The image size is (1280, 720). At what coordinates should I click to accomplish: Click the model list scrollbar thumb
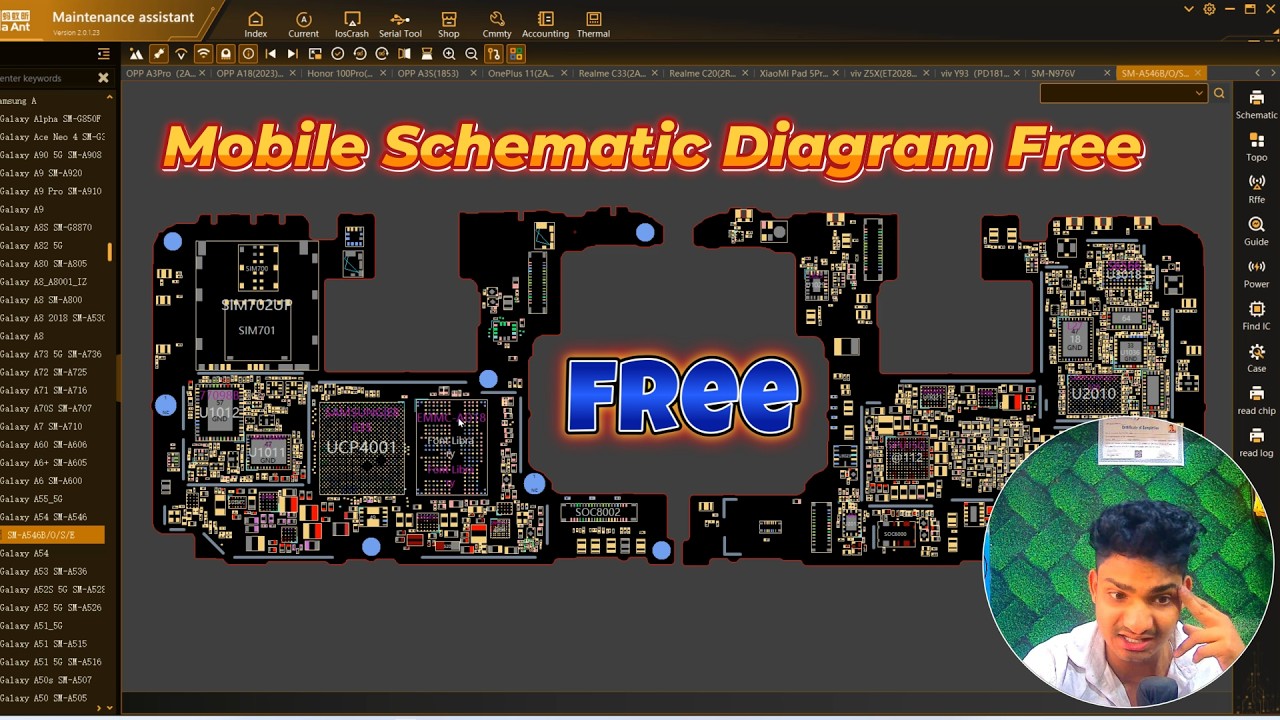click(110, 251)
